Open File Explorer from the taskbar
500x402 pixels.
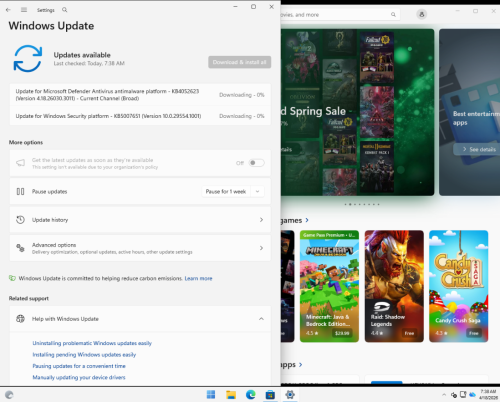[231, 395]
